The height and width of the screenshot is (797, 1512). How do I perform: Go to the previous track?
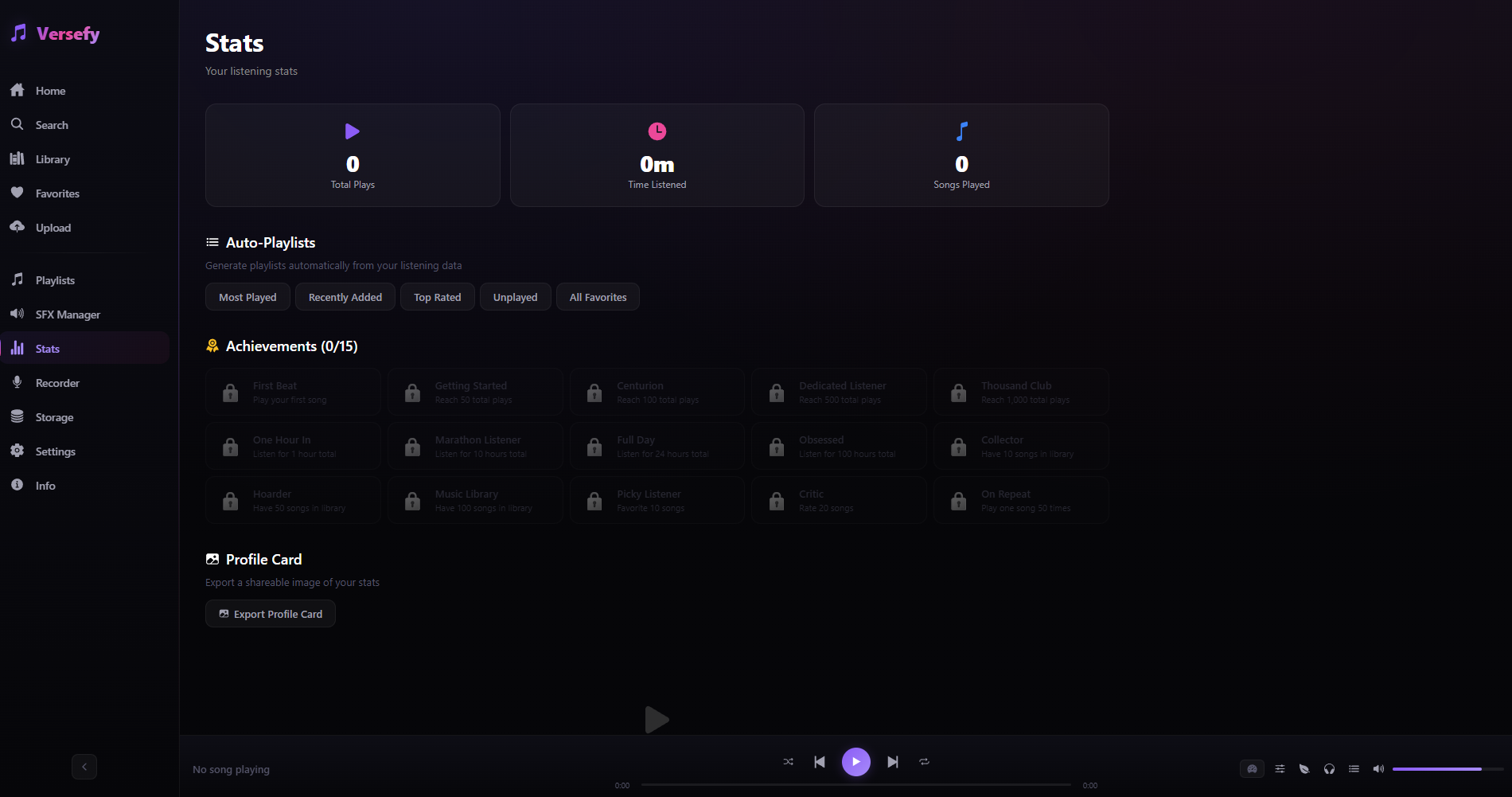coord(820,762)
